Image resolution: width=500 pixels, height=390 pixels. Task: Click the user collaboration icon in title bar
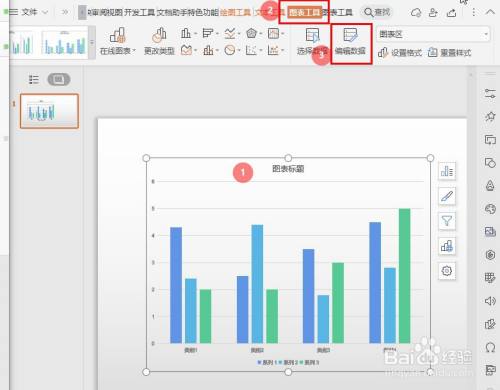[x=433, y=13]
